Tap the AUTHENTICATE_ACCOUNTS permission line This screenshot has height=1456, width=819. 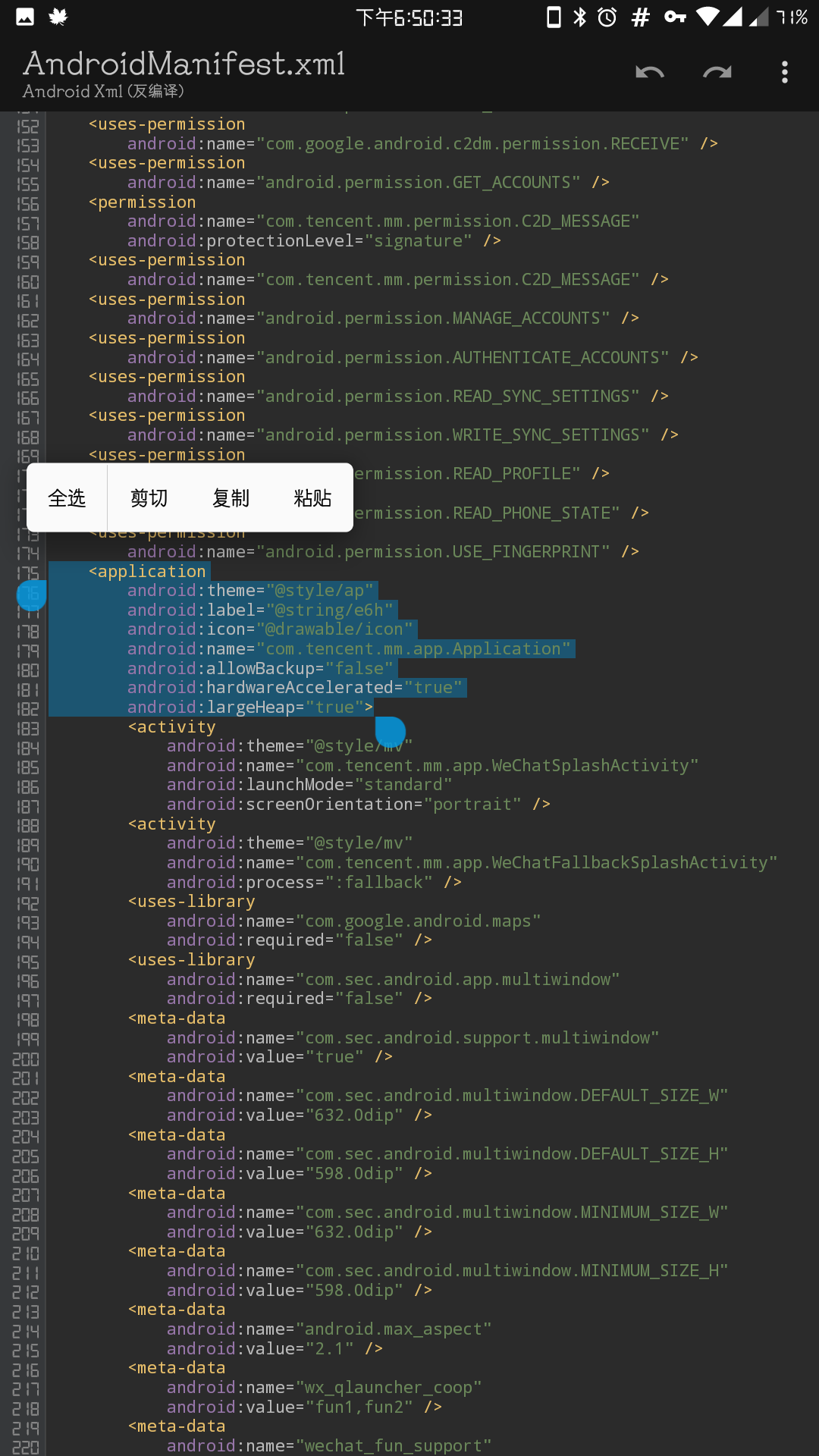413,358
